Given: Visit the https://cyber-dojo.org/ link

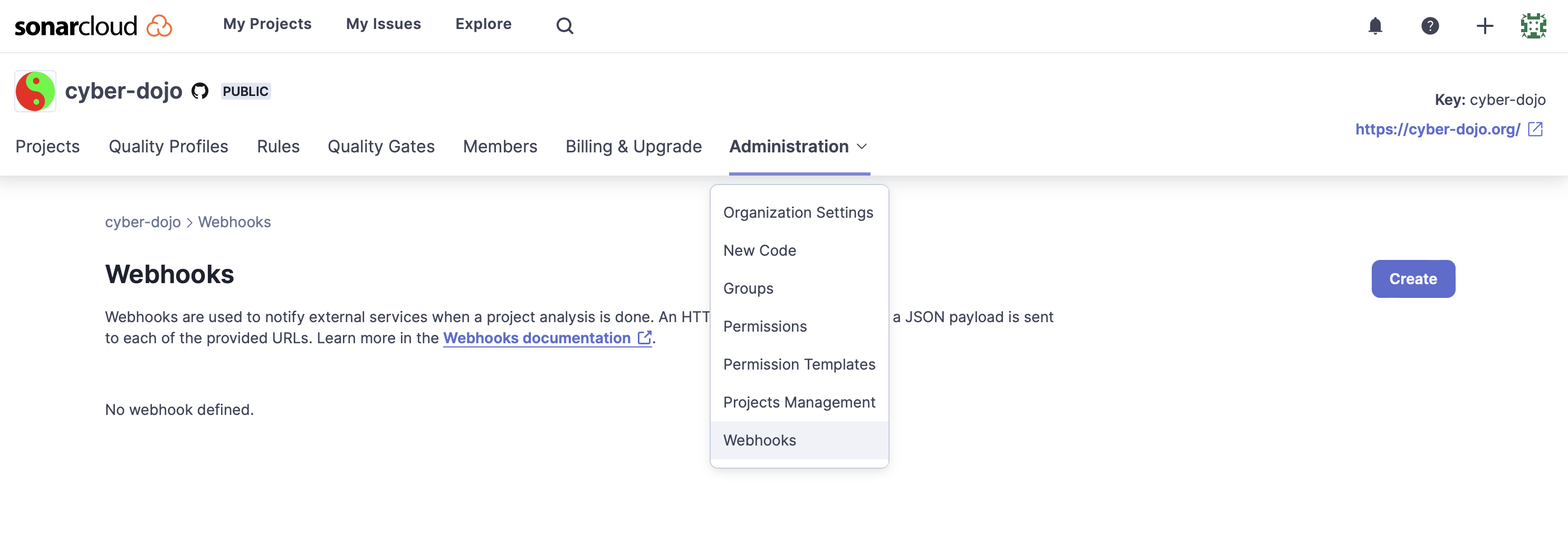Looking at the screenshot, I should coord(1438,129).
